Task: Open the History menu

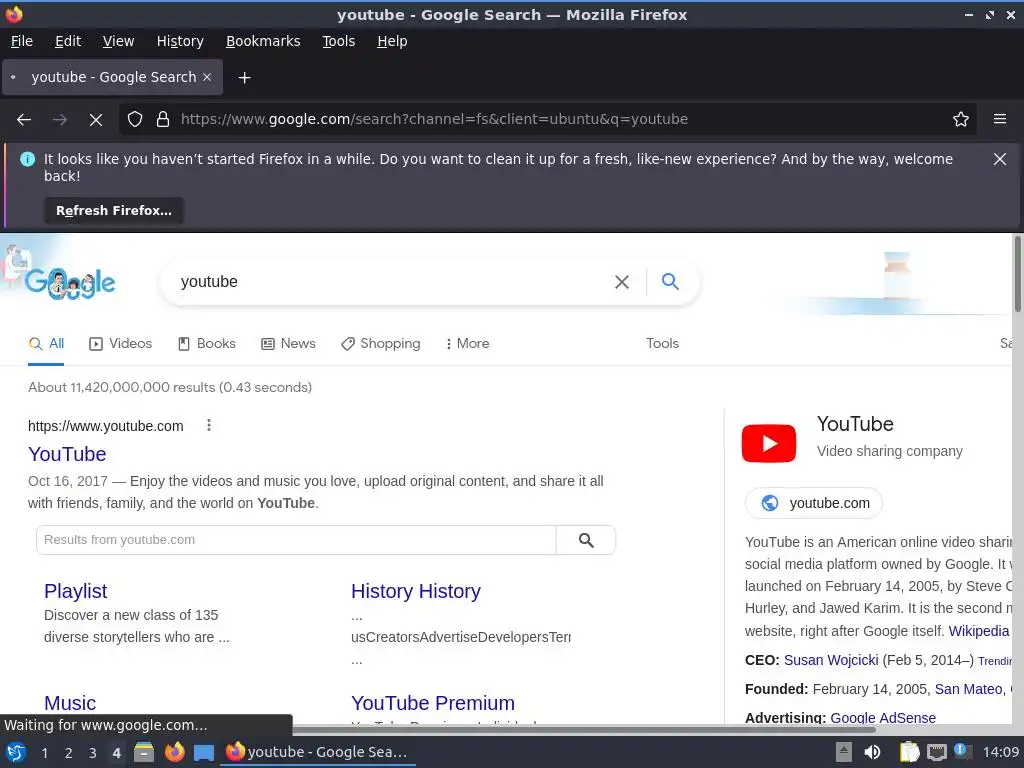Action: [x=180, y=41]
